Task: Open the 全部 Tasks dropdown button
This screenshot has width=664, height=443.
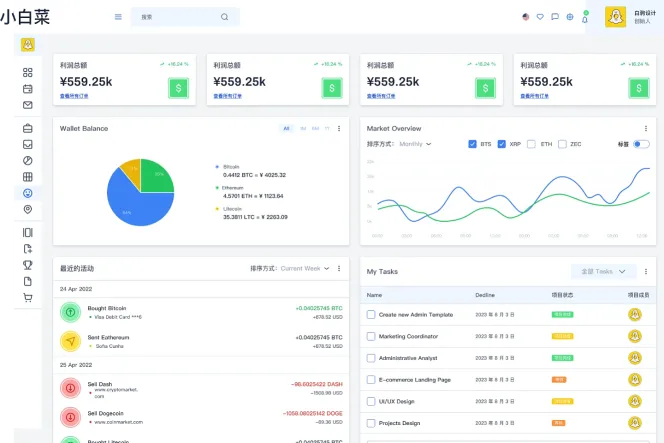Action: 603,271
